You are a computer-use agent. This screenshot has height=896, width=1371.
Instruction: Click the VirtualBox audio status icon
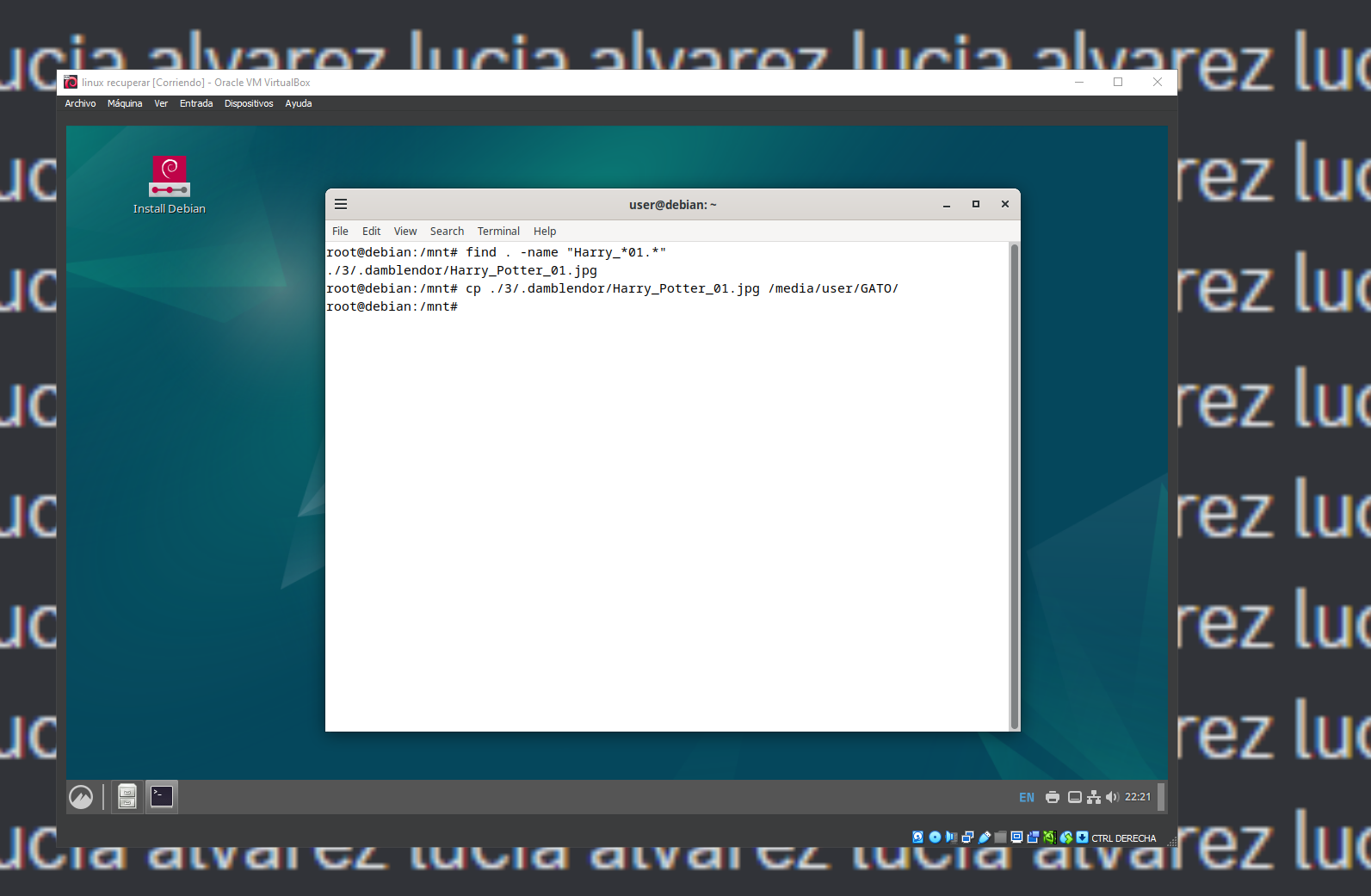coord(951,837)
